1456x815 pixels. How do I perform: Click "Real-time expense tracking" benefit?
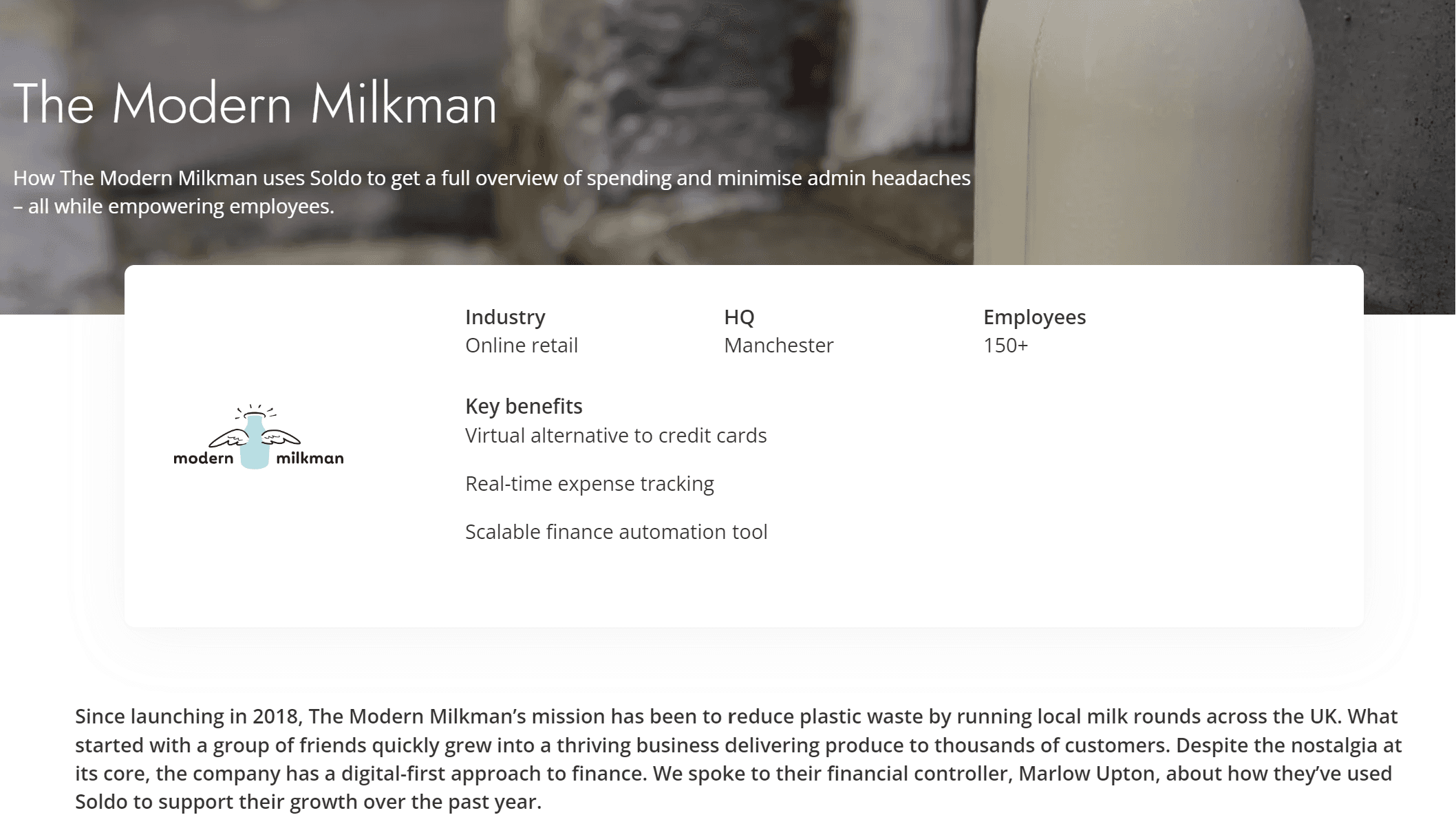click(x=589, y=484)
